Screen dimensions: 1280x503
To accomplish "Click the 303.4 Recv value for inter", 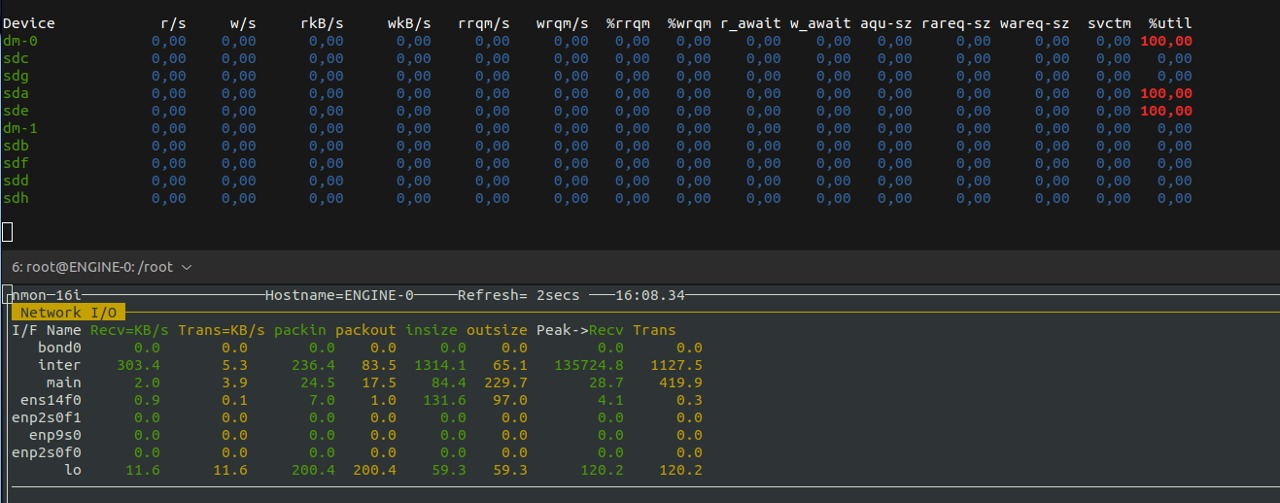I will point(138,365).
